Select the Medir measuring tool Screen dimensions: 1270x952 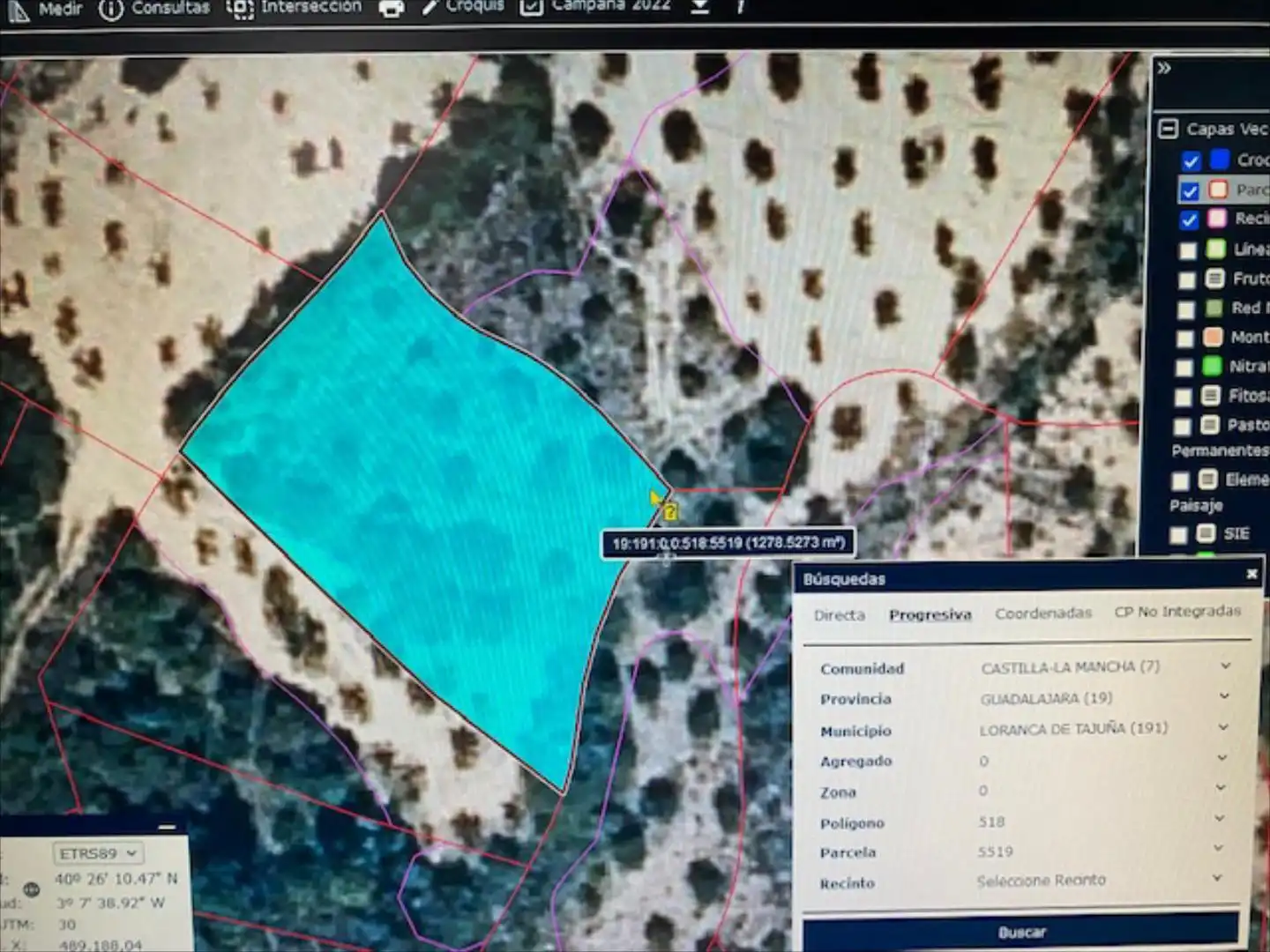46,10
